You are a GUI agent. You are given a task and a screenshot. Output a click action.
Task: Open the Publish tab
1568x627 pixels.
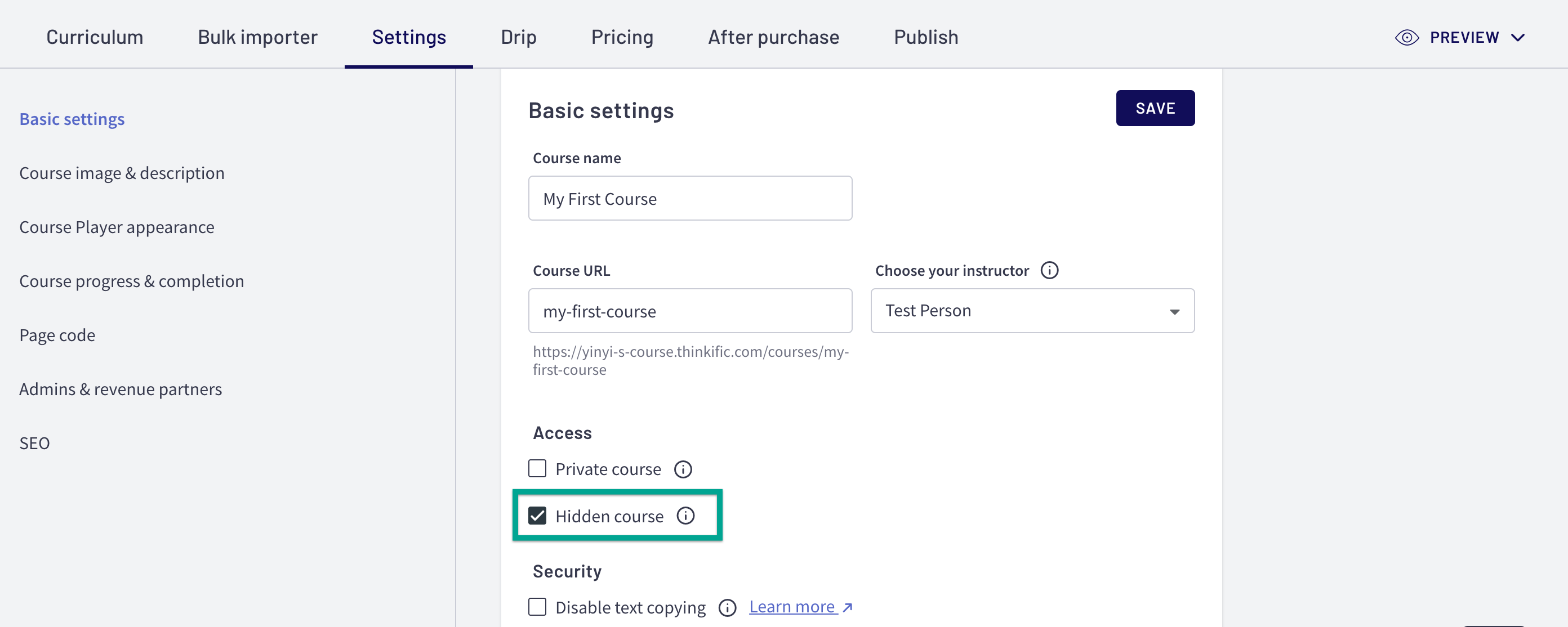[x=926, y=37]
